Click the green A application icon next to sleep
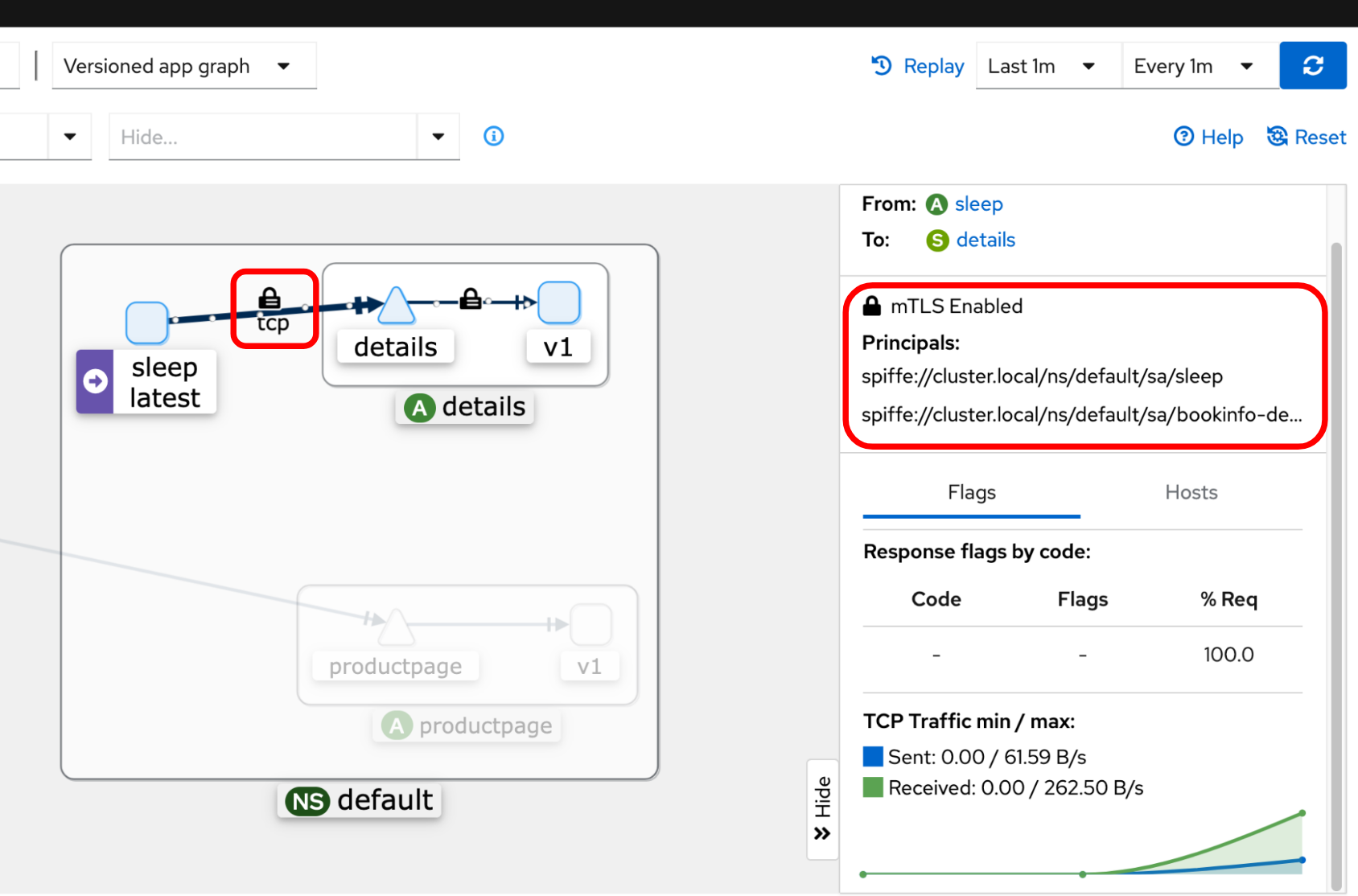 (936, 204)
